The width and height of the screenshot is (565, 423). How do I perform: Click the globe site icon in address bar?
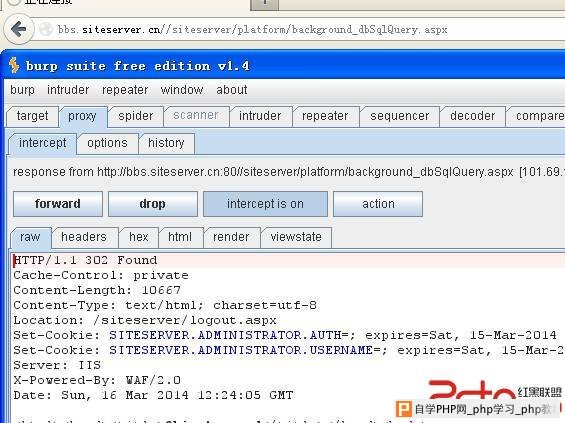click(x=45, y=29)
